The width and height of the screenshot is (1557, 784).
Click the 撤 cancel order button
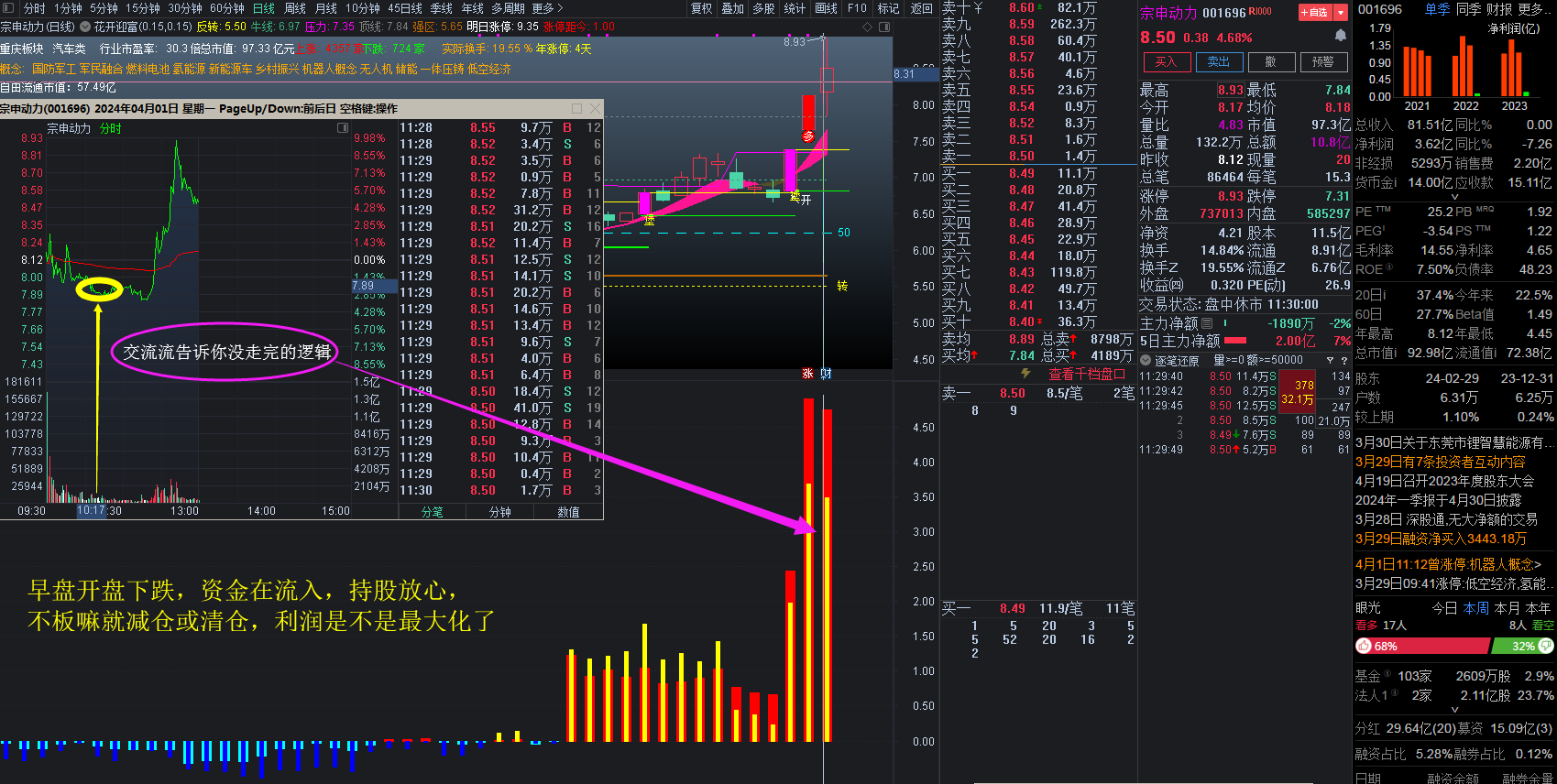click(1270, 61)
